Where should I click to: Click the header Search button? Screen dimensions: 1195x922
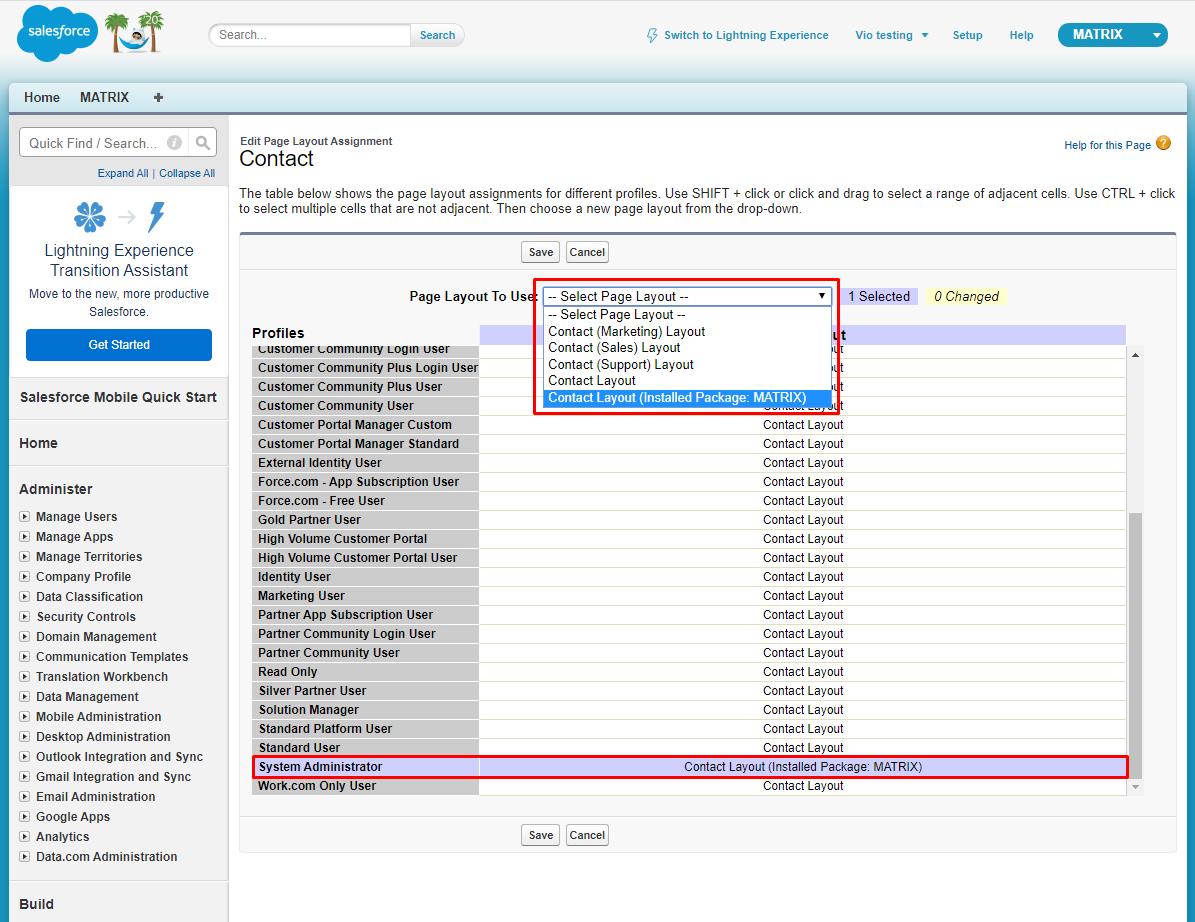tap(437, 35)
